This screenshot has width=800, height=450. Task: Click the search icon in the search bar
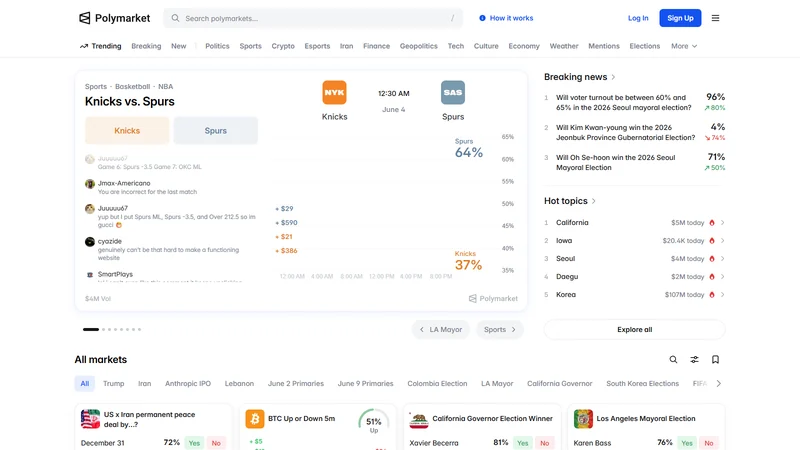(176, 18)
